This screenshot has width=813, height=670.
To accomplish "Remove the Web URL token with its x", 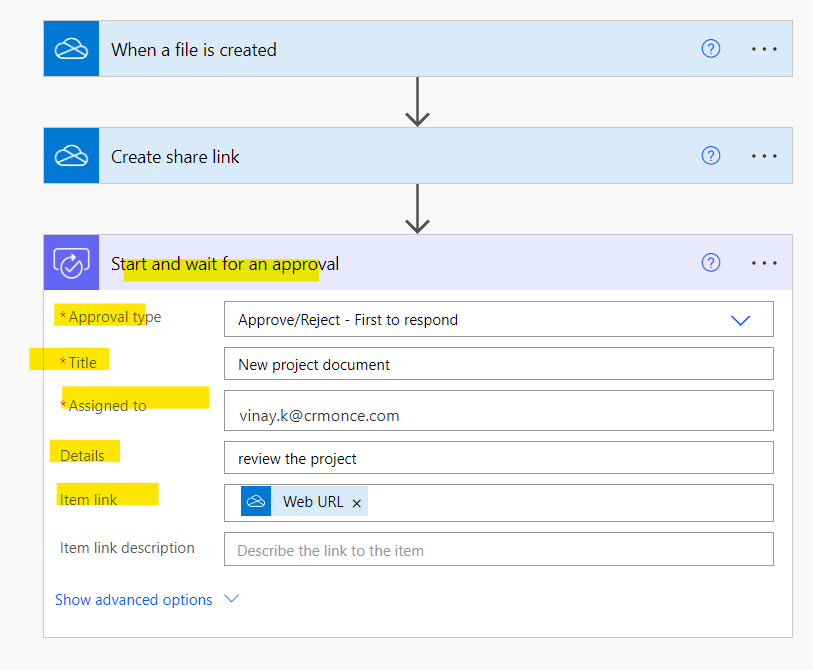I will (x=356, y=503).
